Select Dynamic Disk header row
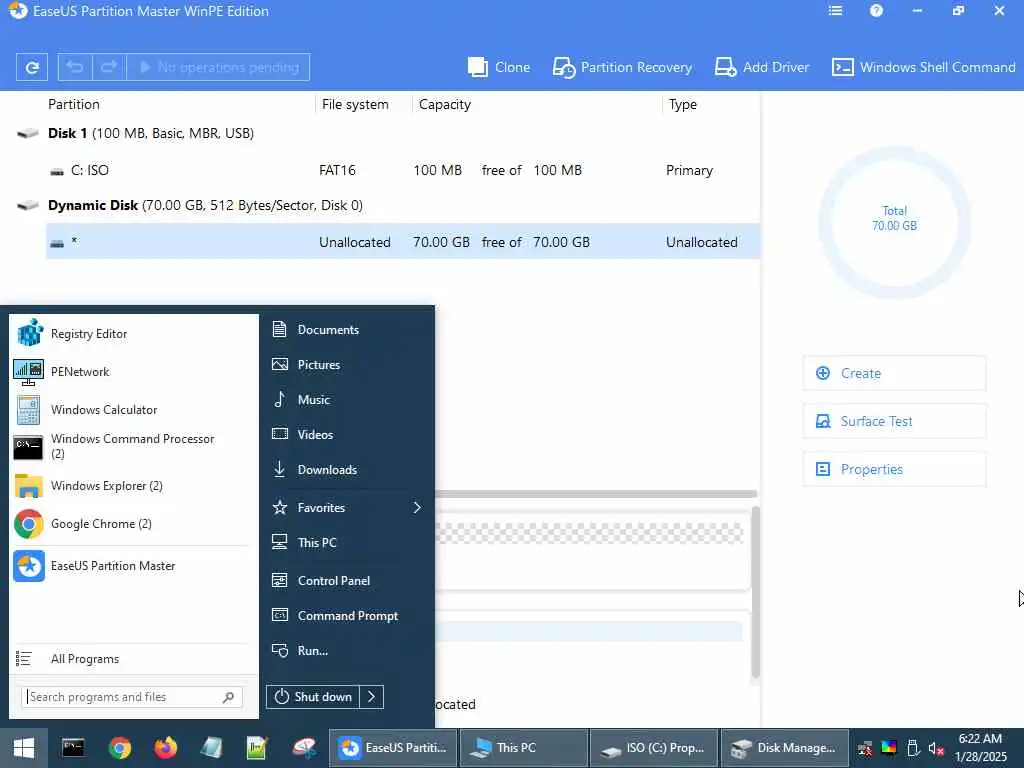This screenshot has width=1024, height=768. [388, 206]
